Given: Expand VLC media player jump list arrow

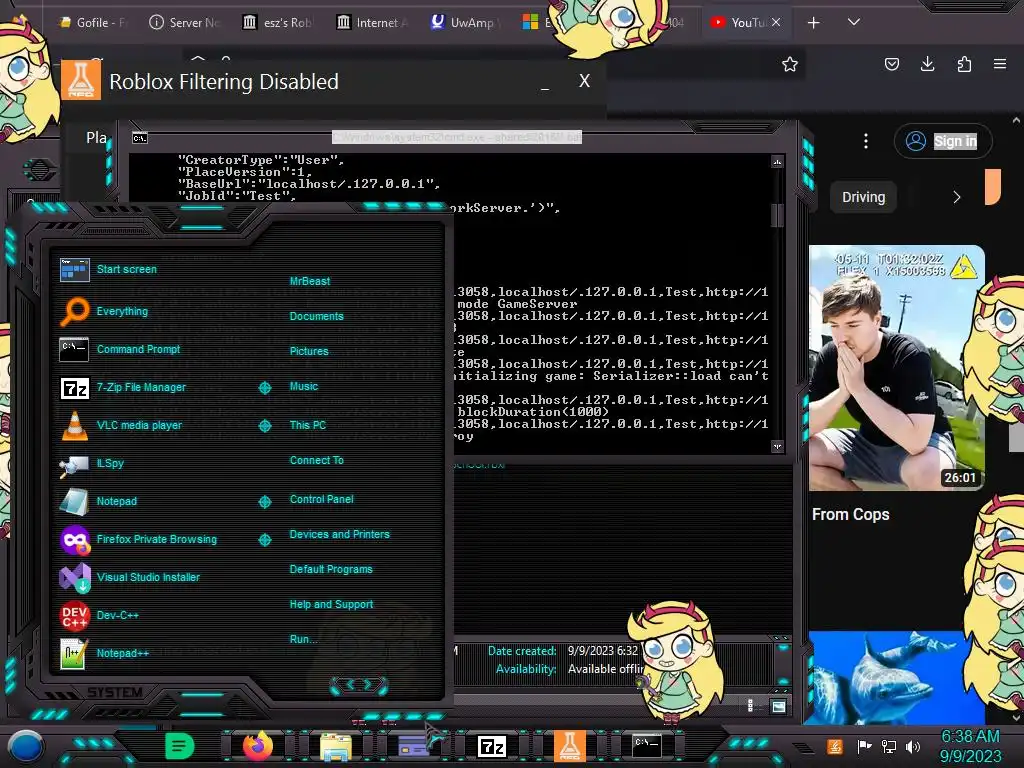Looking at the screenshot, I should point(264,426).
